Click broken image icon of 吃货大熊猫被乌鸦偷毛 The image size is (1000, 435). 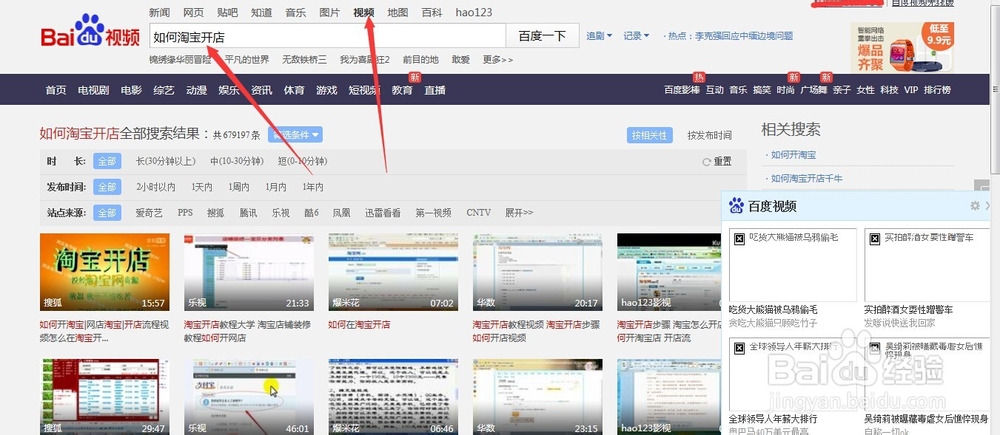click(740, 239)
